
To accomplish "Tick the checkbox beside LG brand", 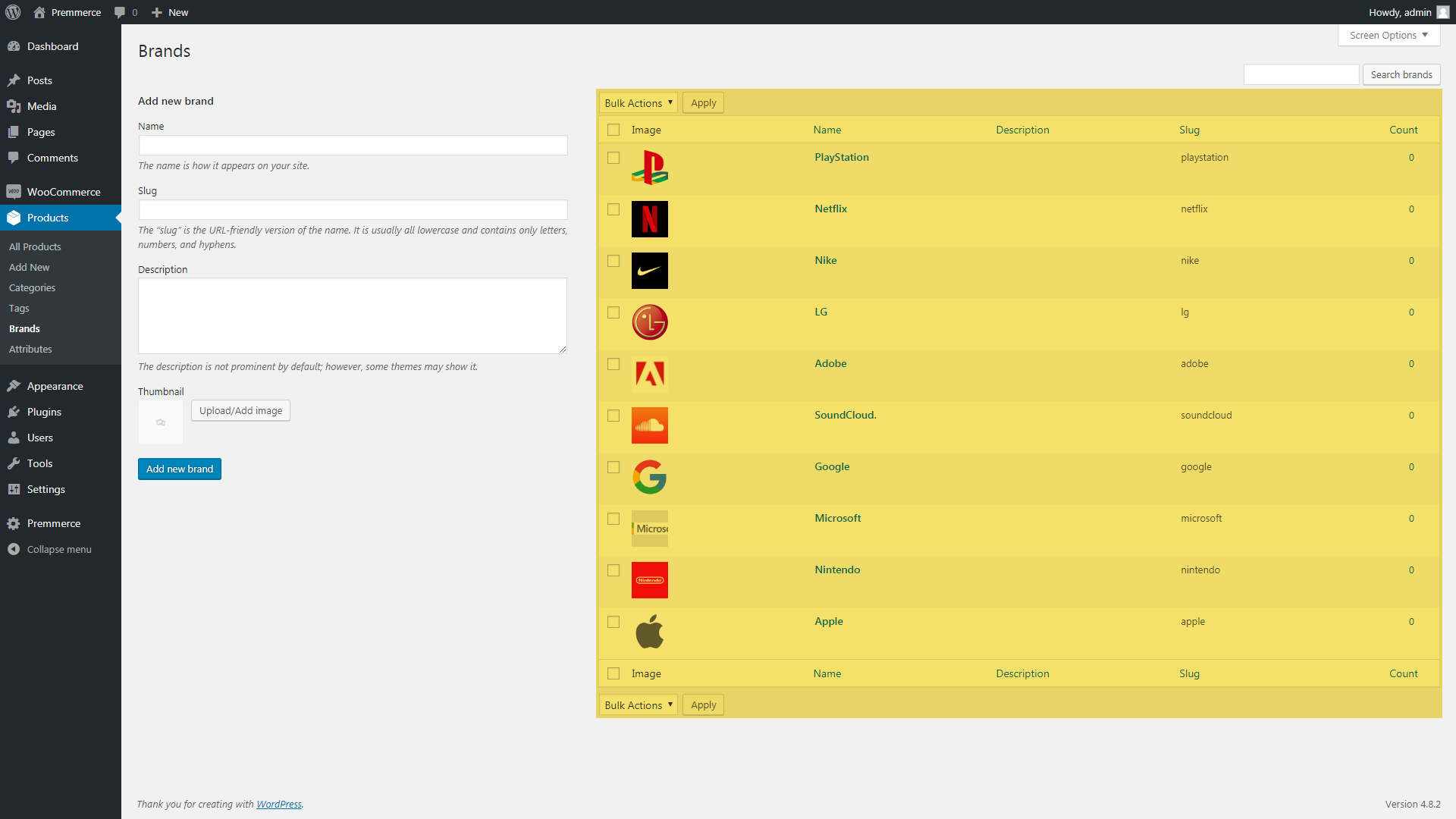I will click(x=613, y=312).
